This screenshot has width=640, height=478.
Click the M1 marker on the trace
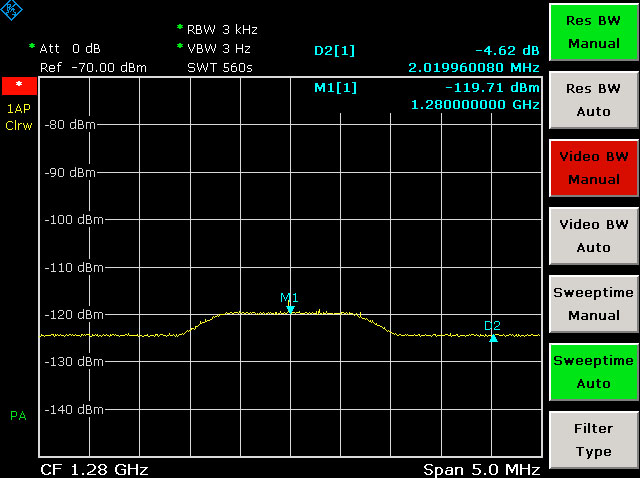pyautogui.click(x=290, y=309)
